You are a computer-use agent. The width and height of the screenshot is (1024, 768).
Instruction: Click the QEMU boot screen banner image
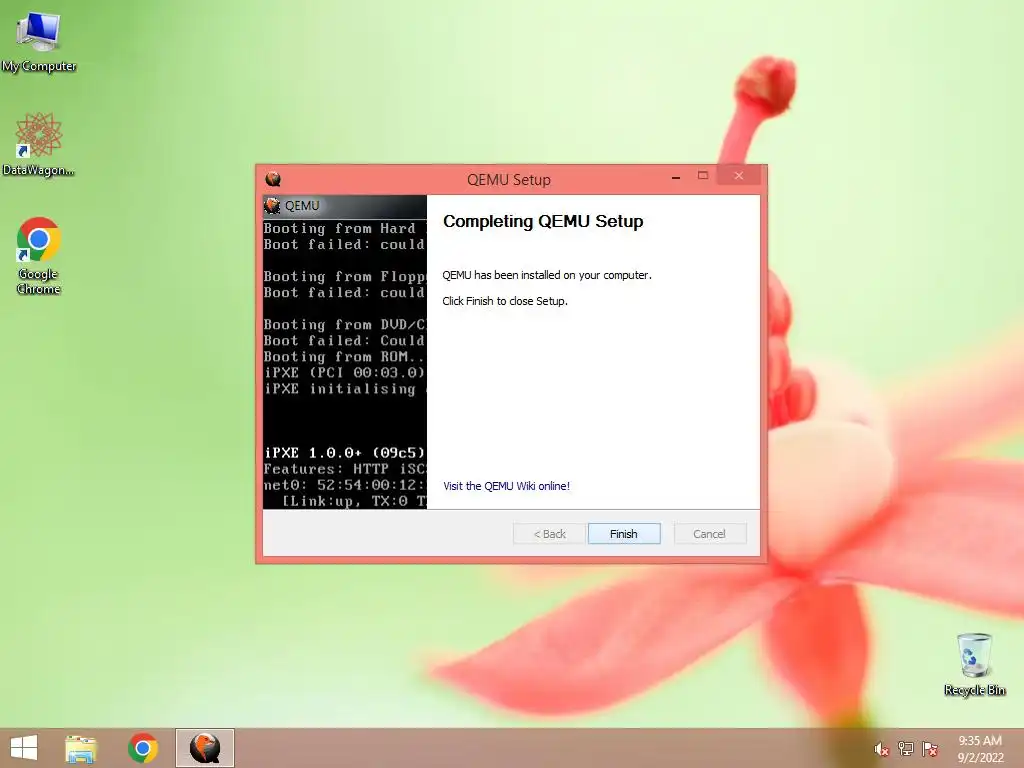coord(345,352)
